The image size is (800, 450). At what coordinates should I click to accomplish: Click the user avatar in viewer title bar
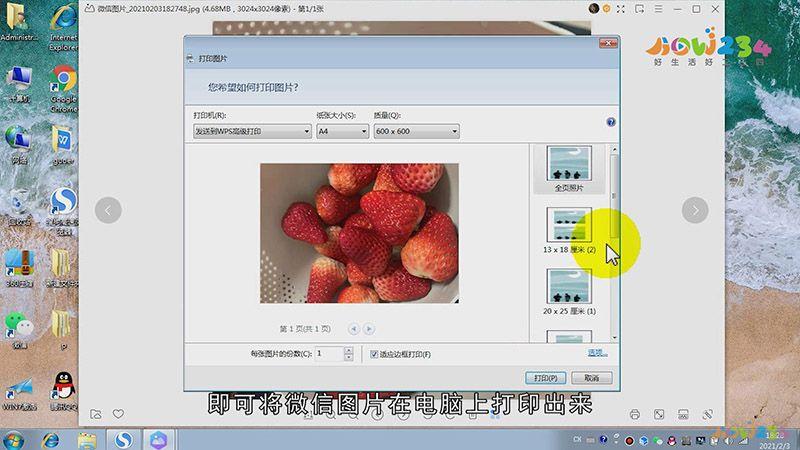[593, 9]
